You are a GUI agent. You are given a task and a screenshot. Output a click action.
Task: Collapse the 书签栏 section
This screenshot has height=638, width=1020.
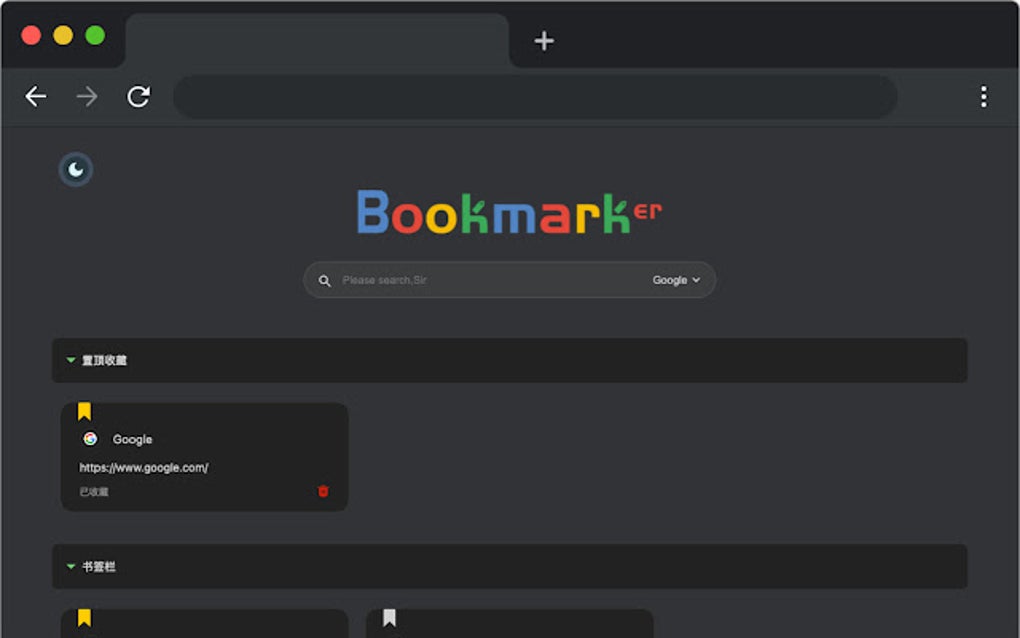(71, 567)
